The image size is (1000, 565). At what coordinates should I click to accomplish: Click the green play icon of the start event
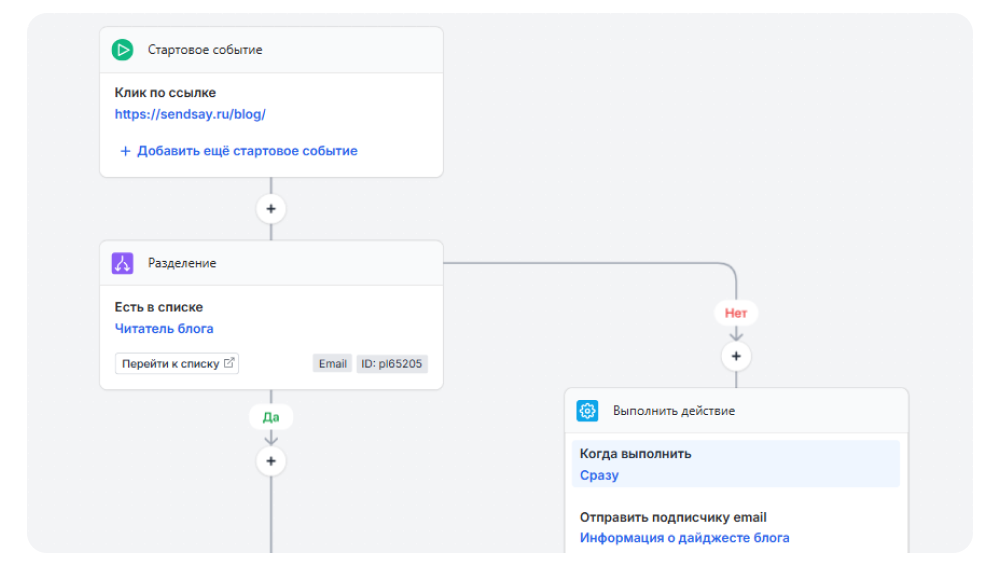[x=122, y=50]
